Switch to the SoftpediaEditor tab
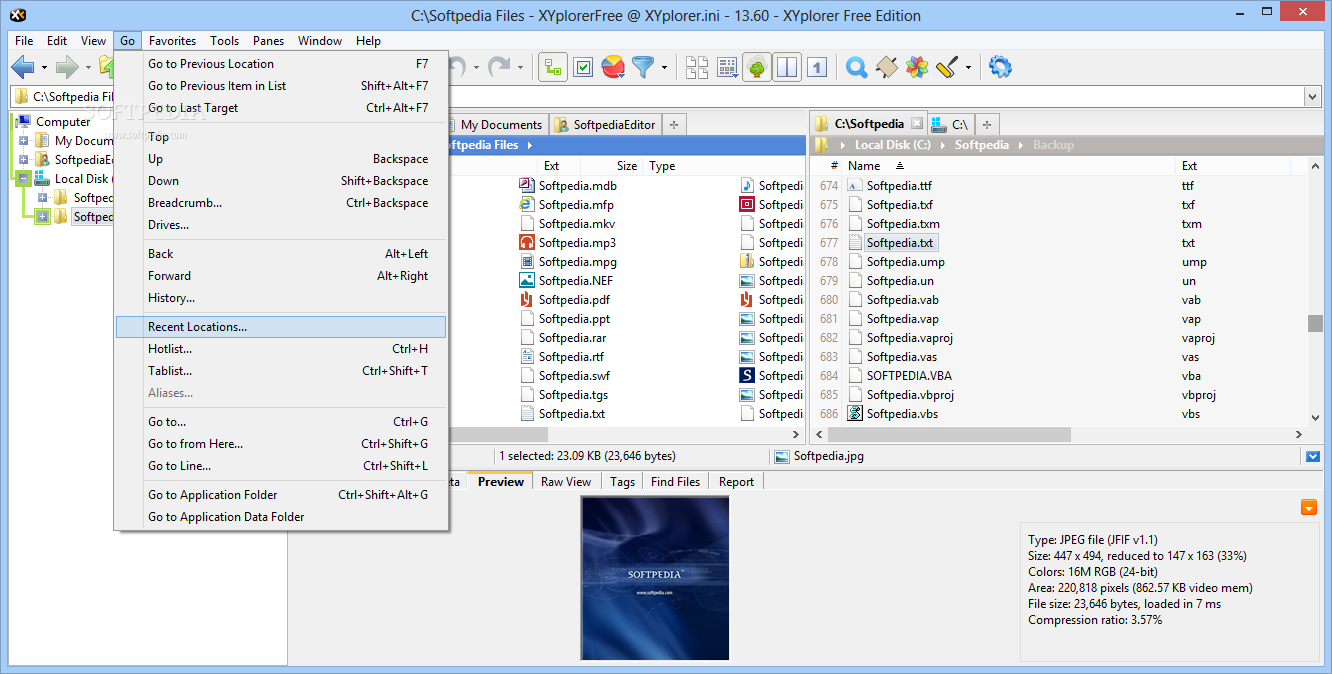Screen dimensions: 1332x674 point(605,125)
